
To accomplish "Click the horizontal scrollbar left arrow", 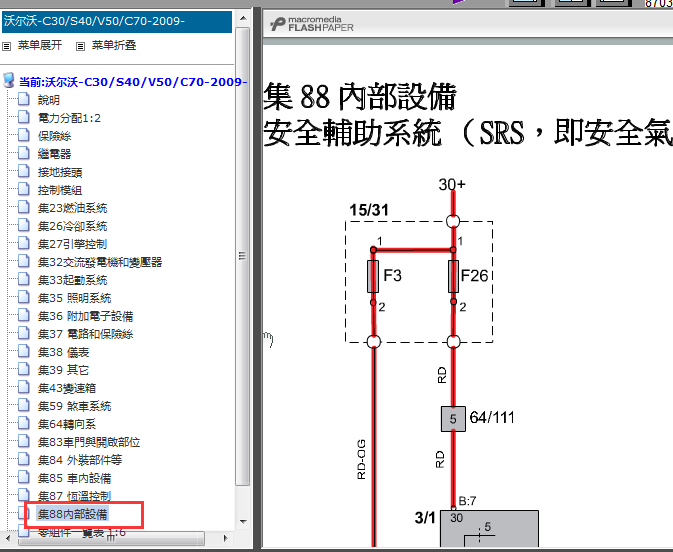I will (7, 537).
